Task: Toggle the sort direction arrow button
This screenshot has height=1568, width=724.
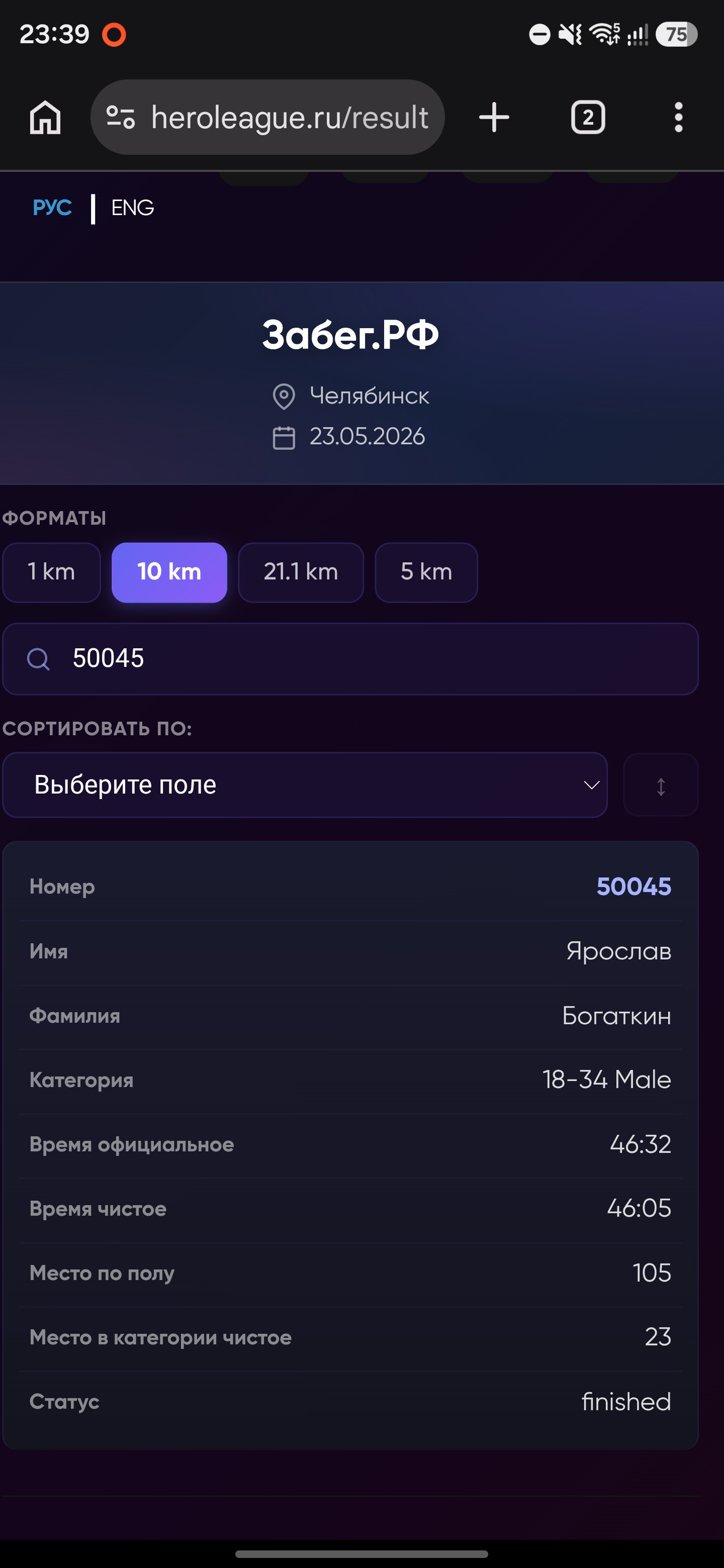Action: pos(661,785)
